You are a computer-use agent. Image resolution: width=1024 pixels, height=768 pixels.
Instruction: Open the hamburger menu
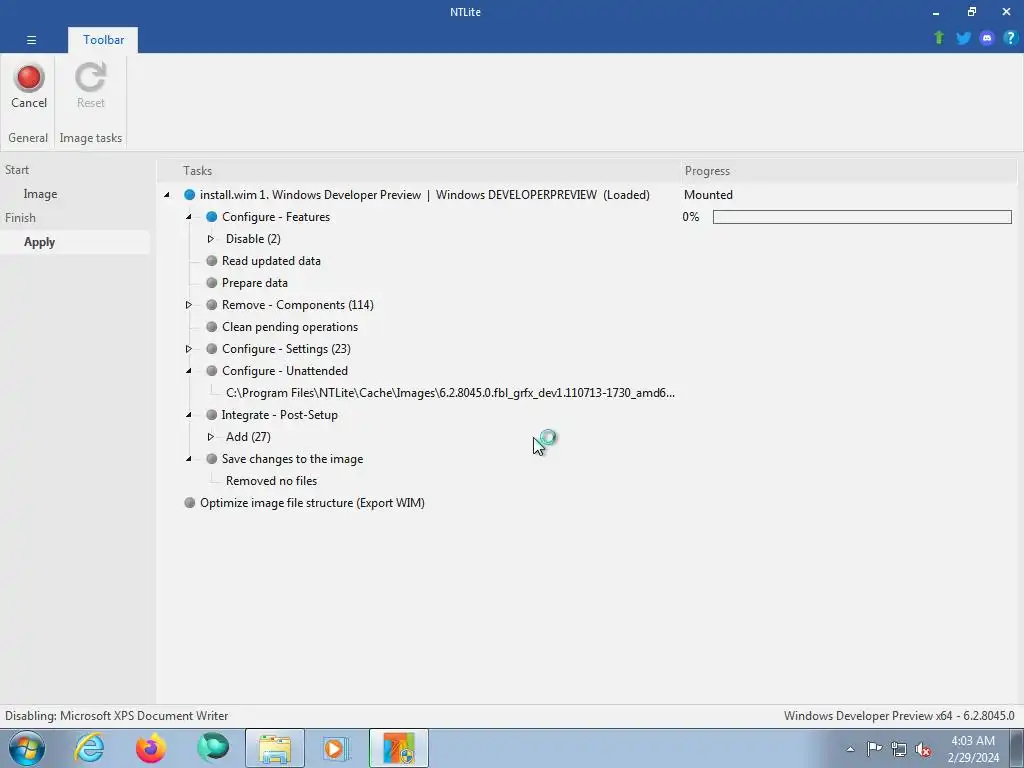pos(31,40)
